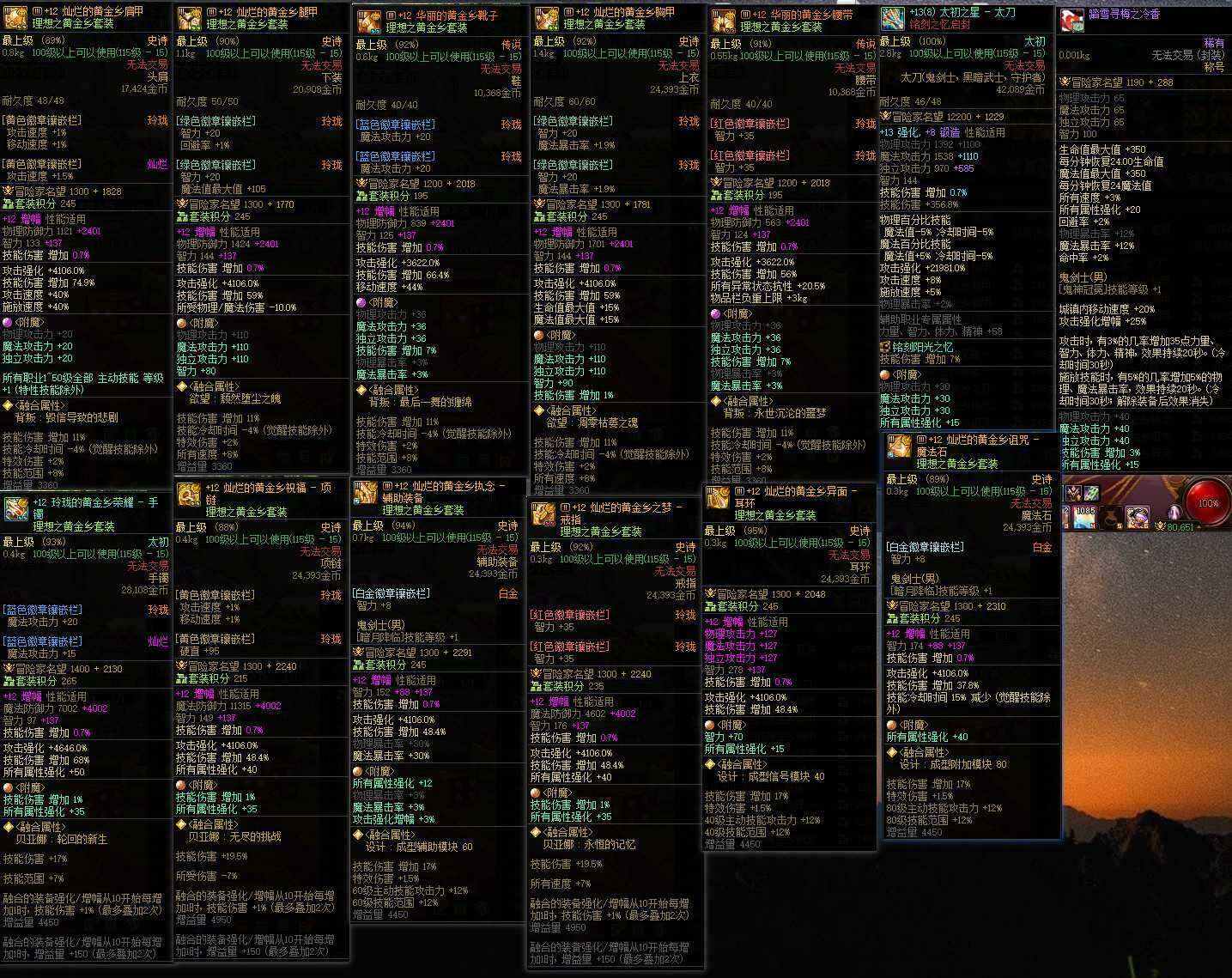The width and height of the screenshot is (1232, 978).
Task: Click 城镇内移动速度 +20% on title tooltip
Action: tap(1107, 309)
